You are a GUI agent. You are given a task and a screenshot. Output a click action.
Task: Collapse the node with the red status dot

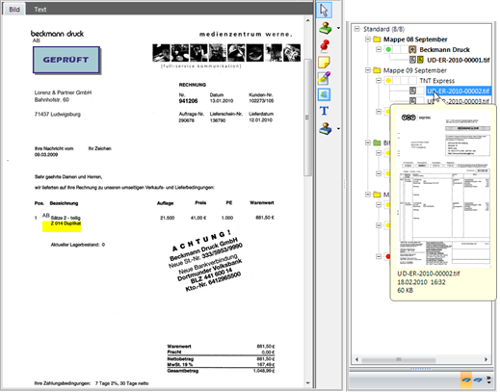click(378, 256)
